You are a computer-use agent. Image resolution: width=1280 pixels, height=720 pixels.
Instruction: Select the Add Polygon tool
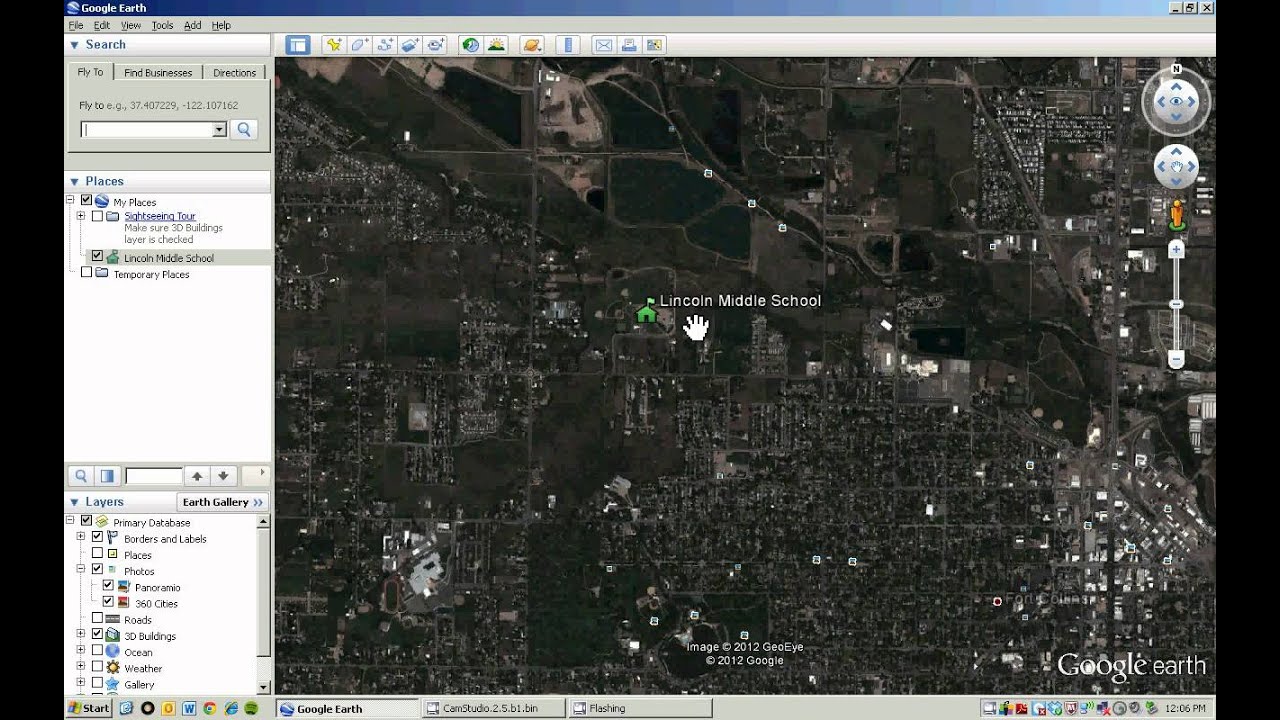tap(359, 45)
